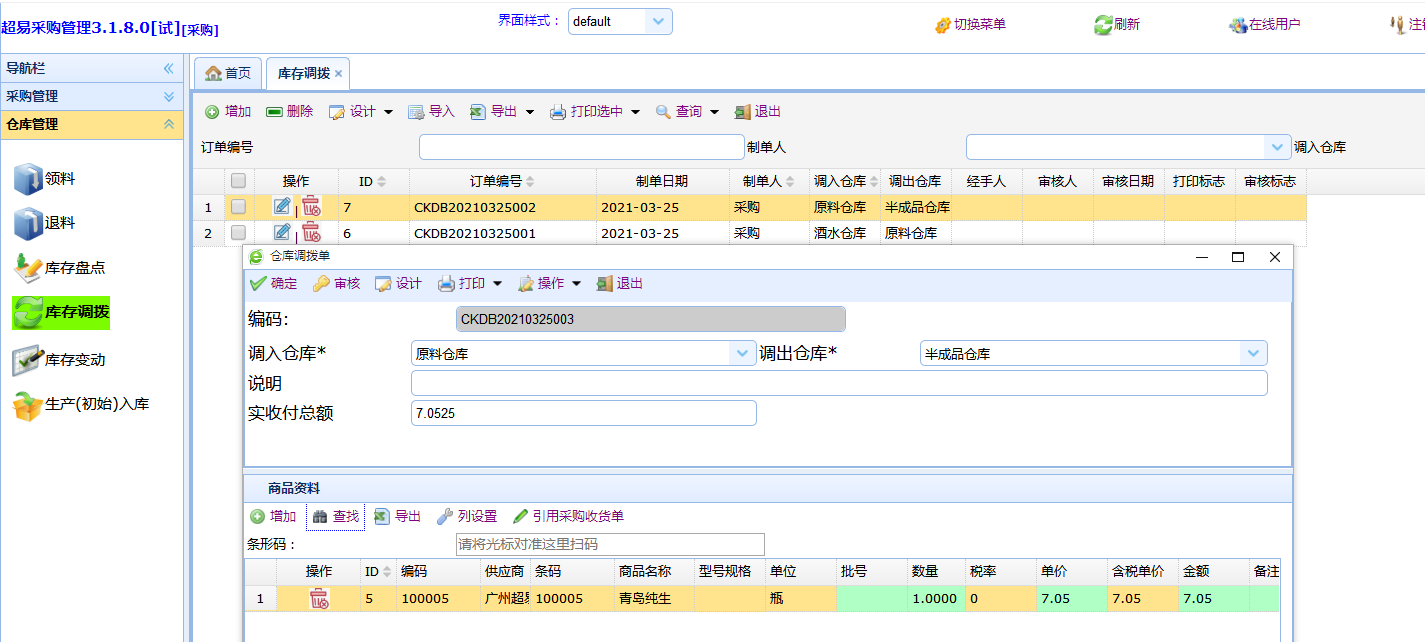Open the 调入仓库 dropdown showing 原料仓库
This screenshot has height=642, width=1425.
click(x=742, y=353)
